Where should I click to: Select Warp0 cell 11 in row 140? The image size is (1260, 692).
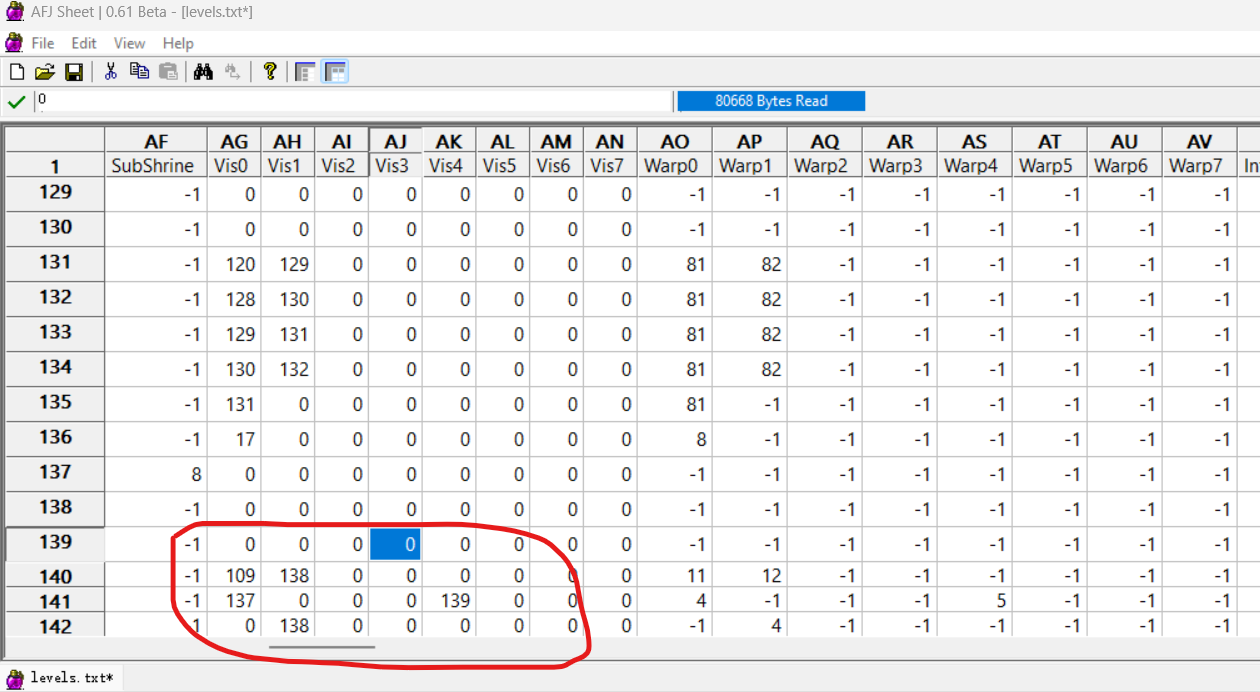pos(675,576)
